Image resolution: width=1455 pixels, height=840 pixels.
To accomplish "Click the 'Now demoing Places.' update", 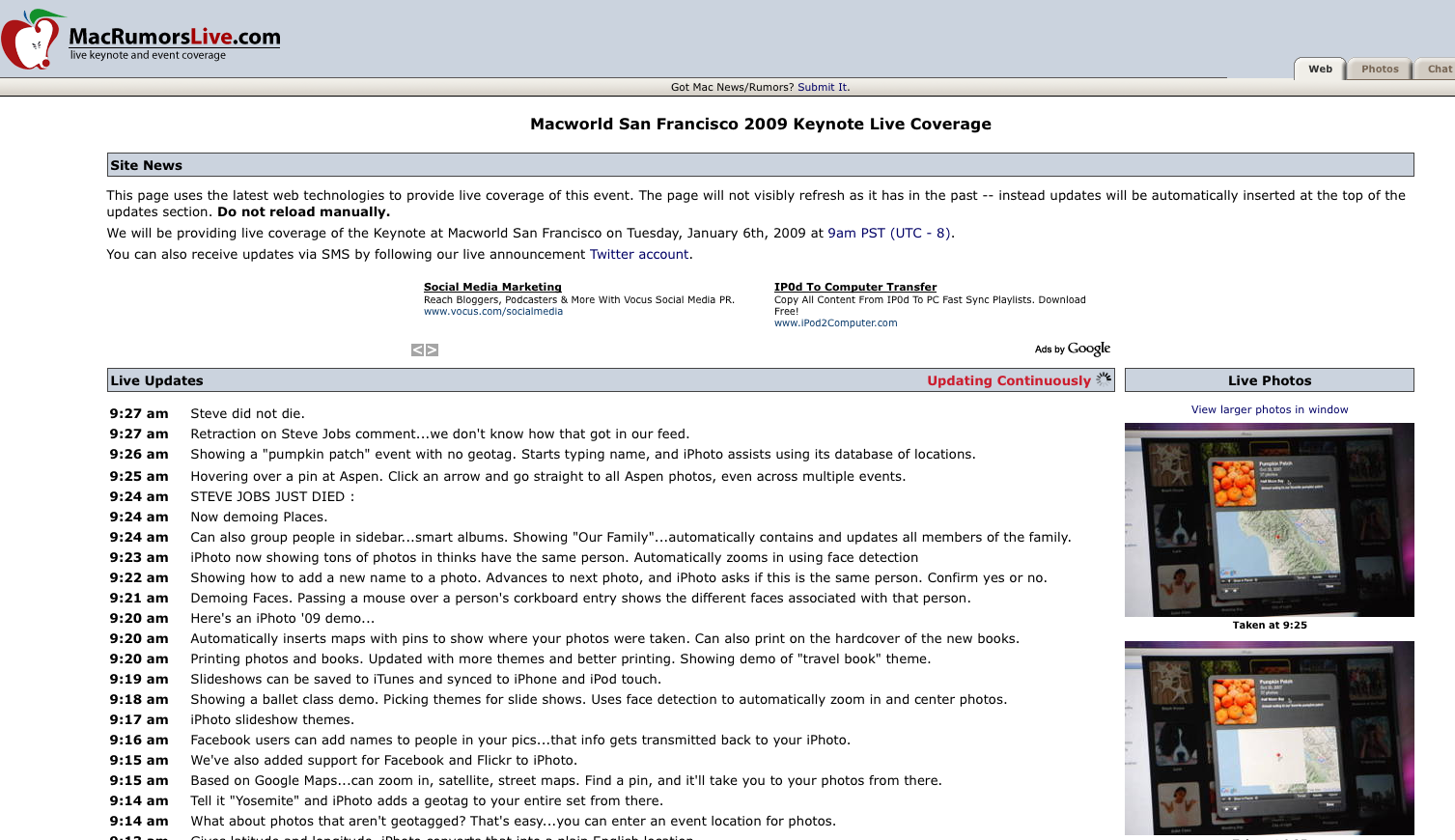I will pyautogui.click(x=259, y=517).
